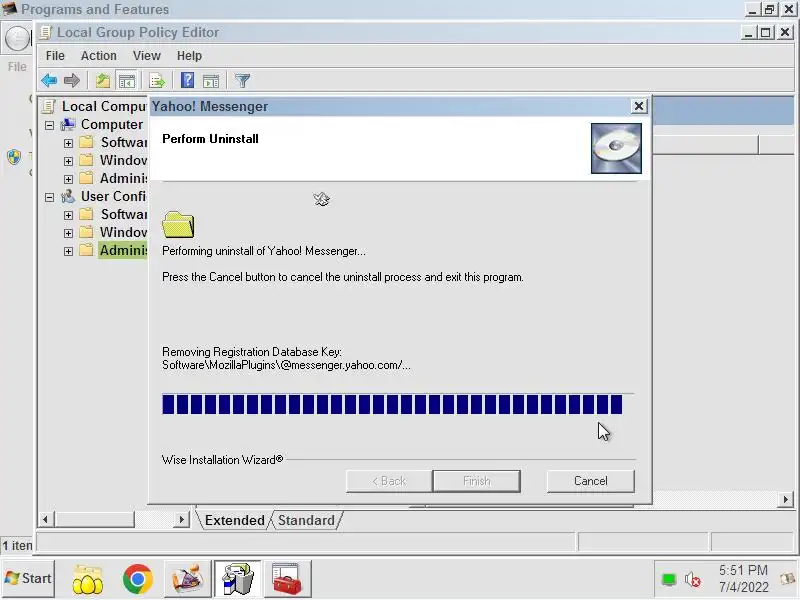Open the Help question mark toolbar icon

coord(187,80)
